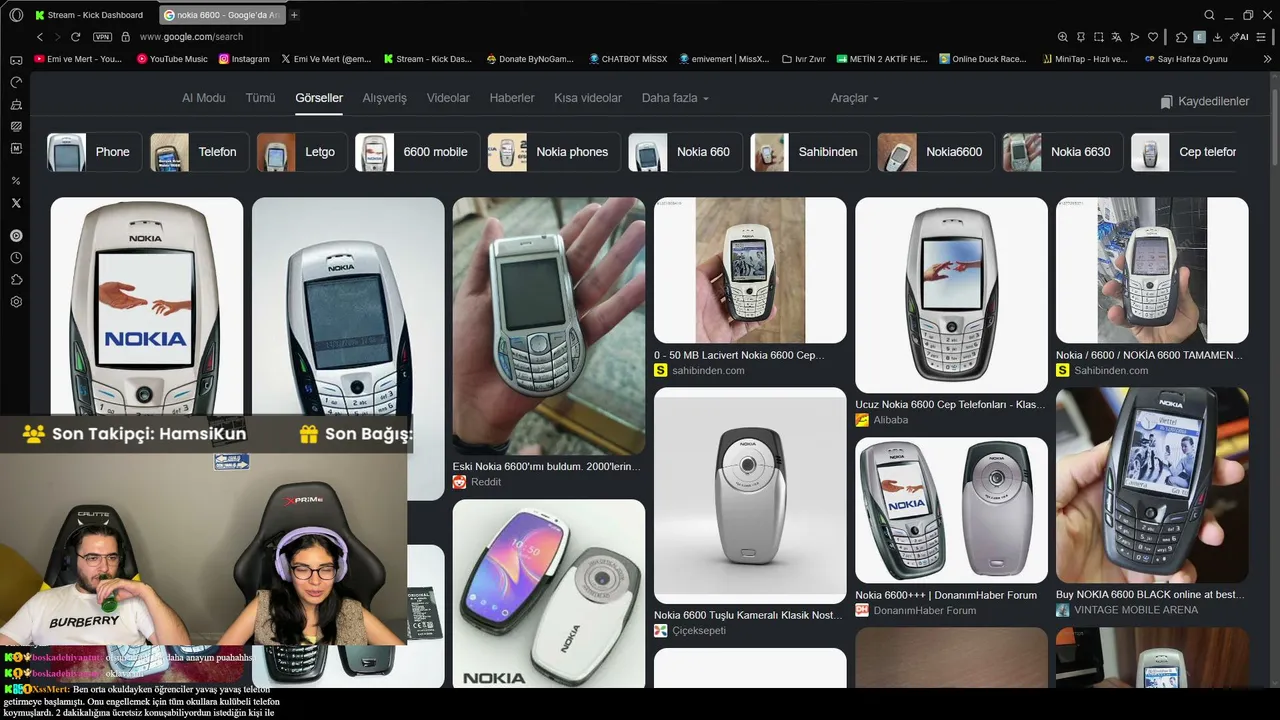Add page to bookmarks with the heart
Screen dimensions: 1280x720
[x=1153, y=37]
